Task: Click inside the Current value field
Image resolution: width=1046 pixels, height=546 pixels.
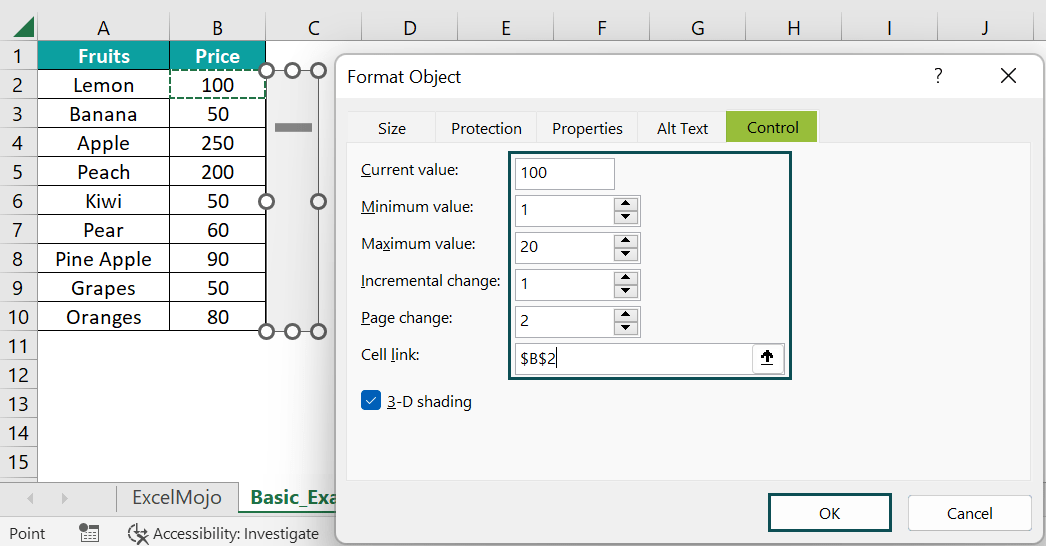Action: tap(564, 173)
